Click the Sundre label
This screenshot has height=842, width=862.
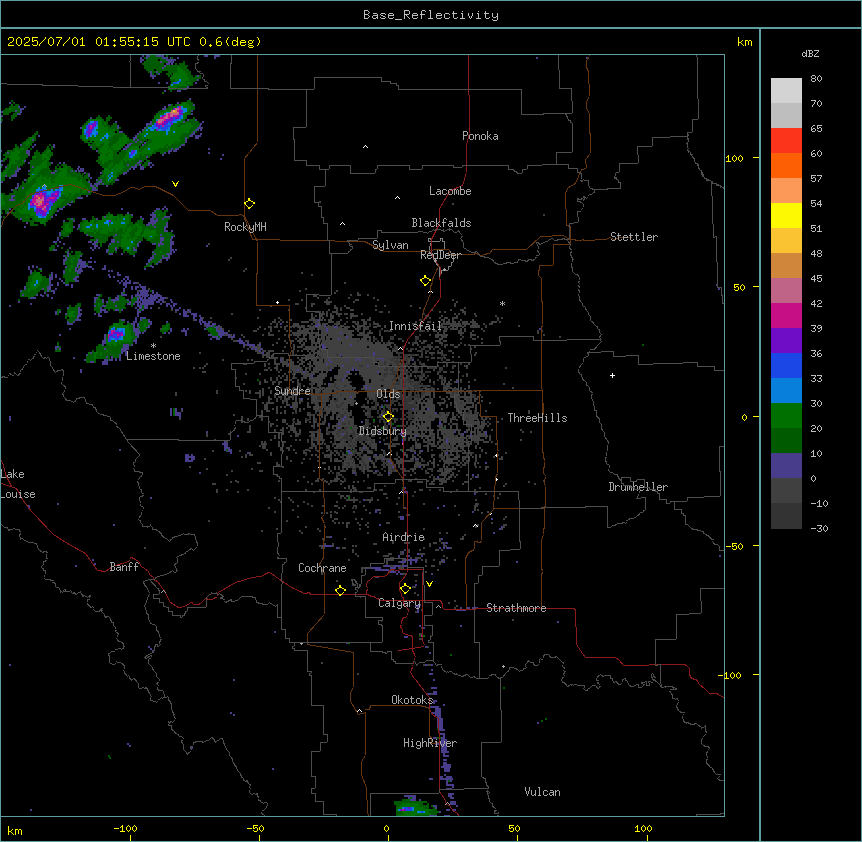(292, 391)
